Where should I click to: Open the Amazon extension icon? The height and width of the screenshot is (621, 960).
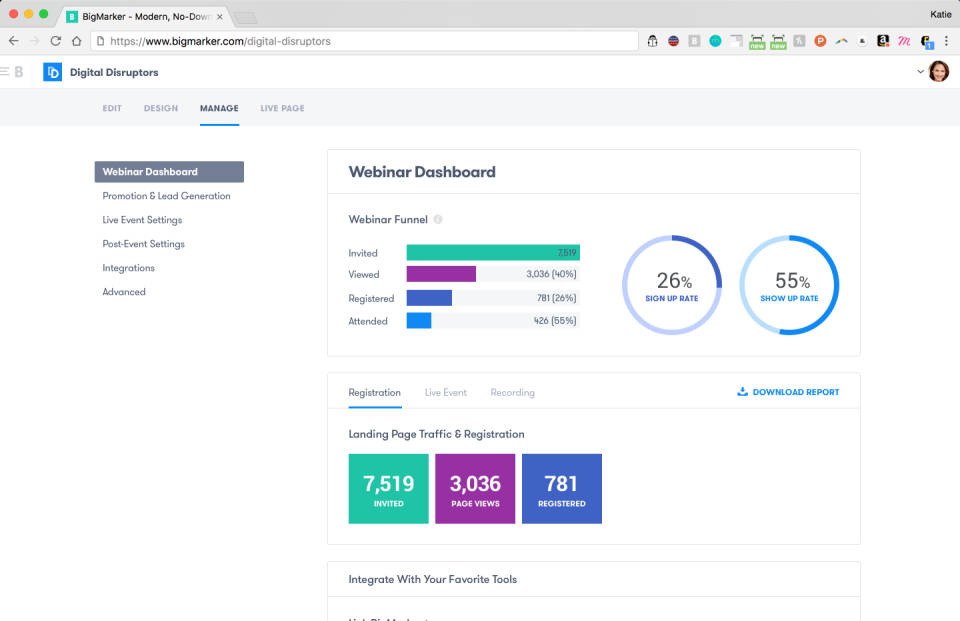click(x=881, y=40)
